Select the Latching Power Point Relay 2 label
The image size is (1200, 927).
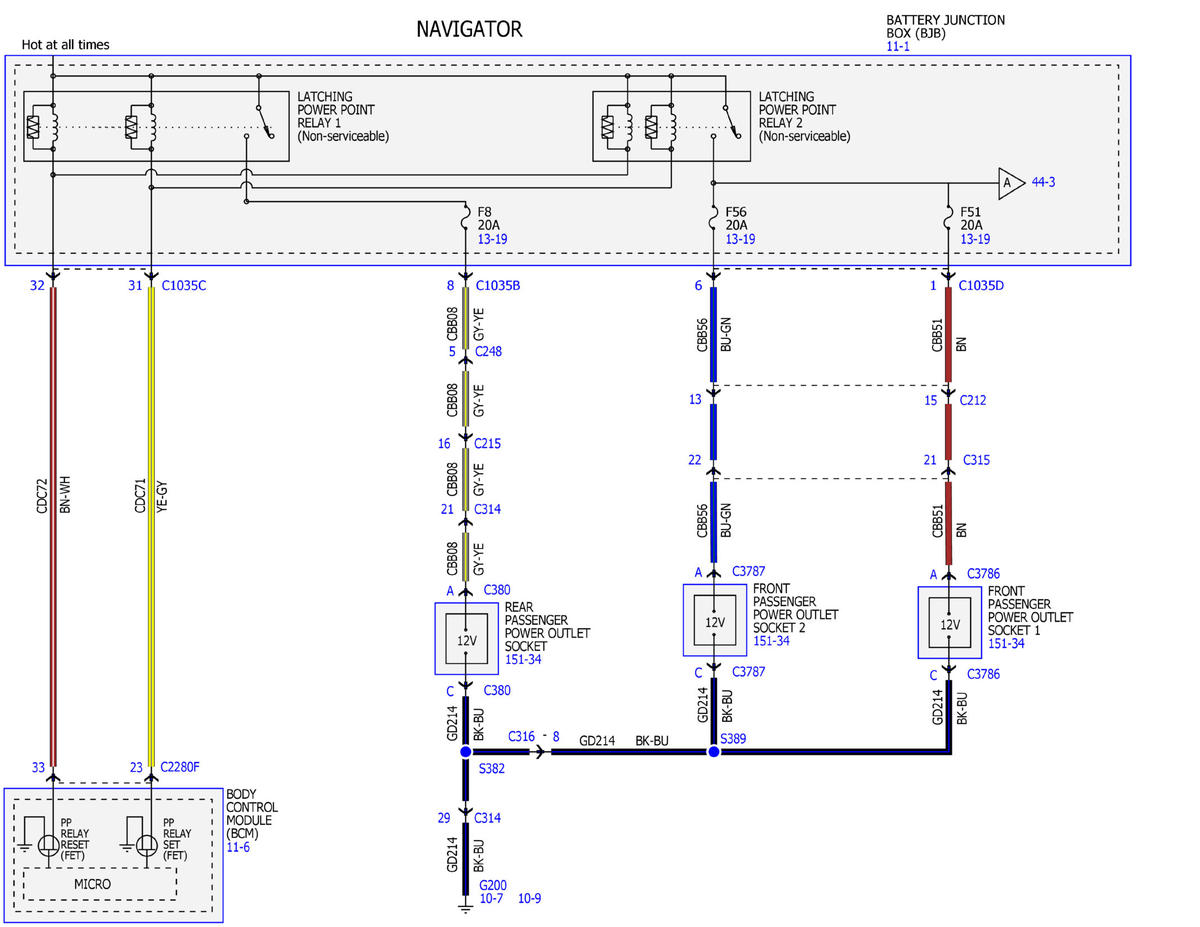coord(805,116)
